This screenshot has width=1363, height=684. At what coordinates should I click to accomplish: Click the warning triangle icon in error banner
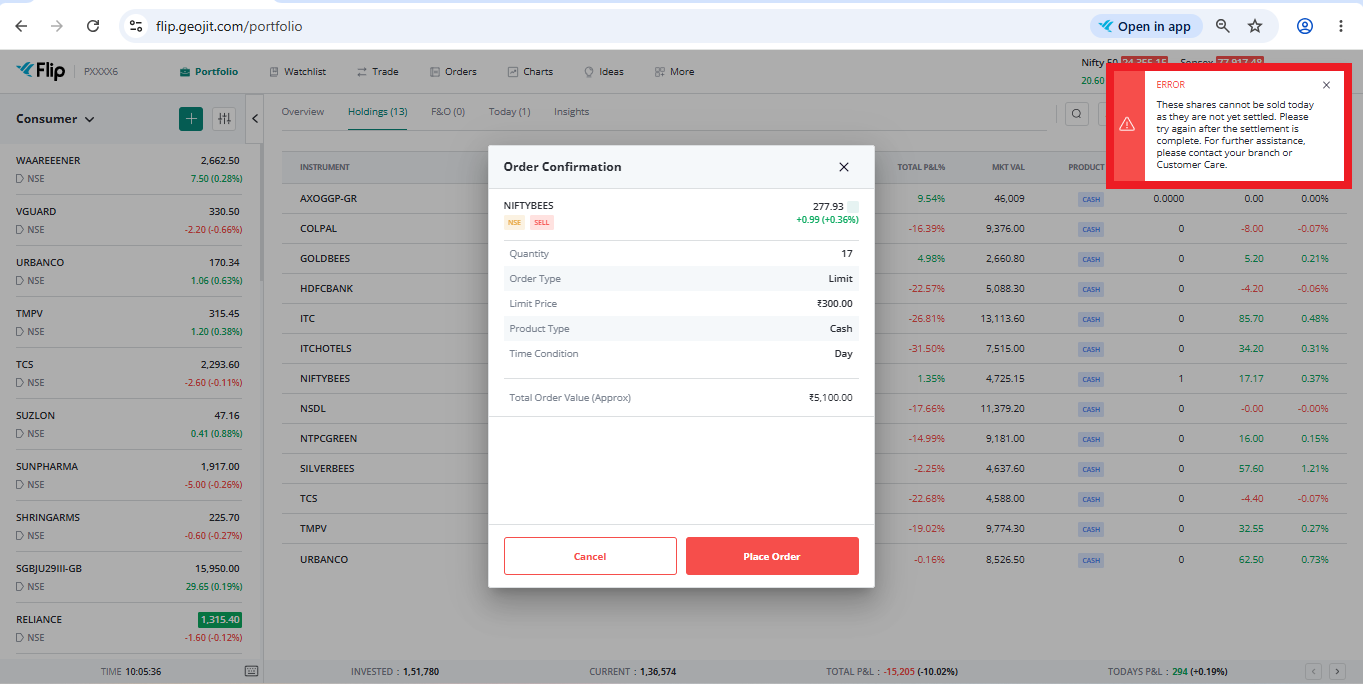click(x=1127, y=124)
